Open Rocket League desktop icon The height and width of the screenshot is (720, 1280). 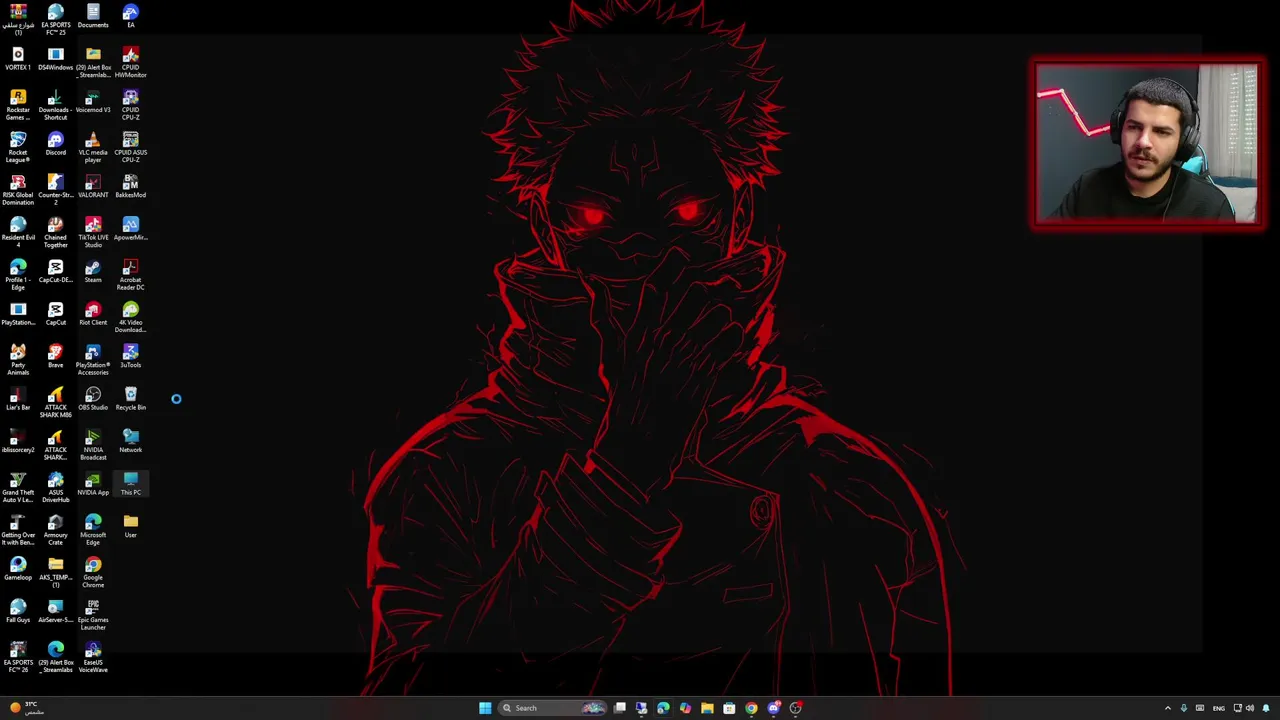(18, 147)
